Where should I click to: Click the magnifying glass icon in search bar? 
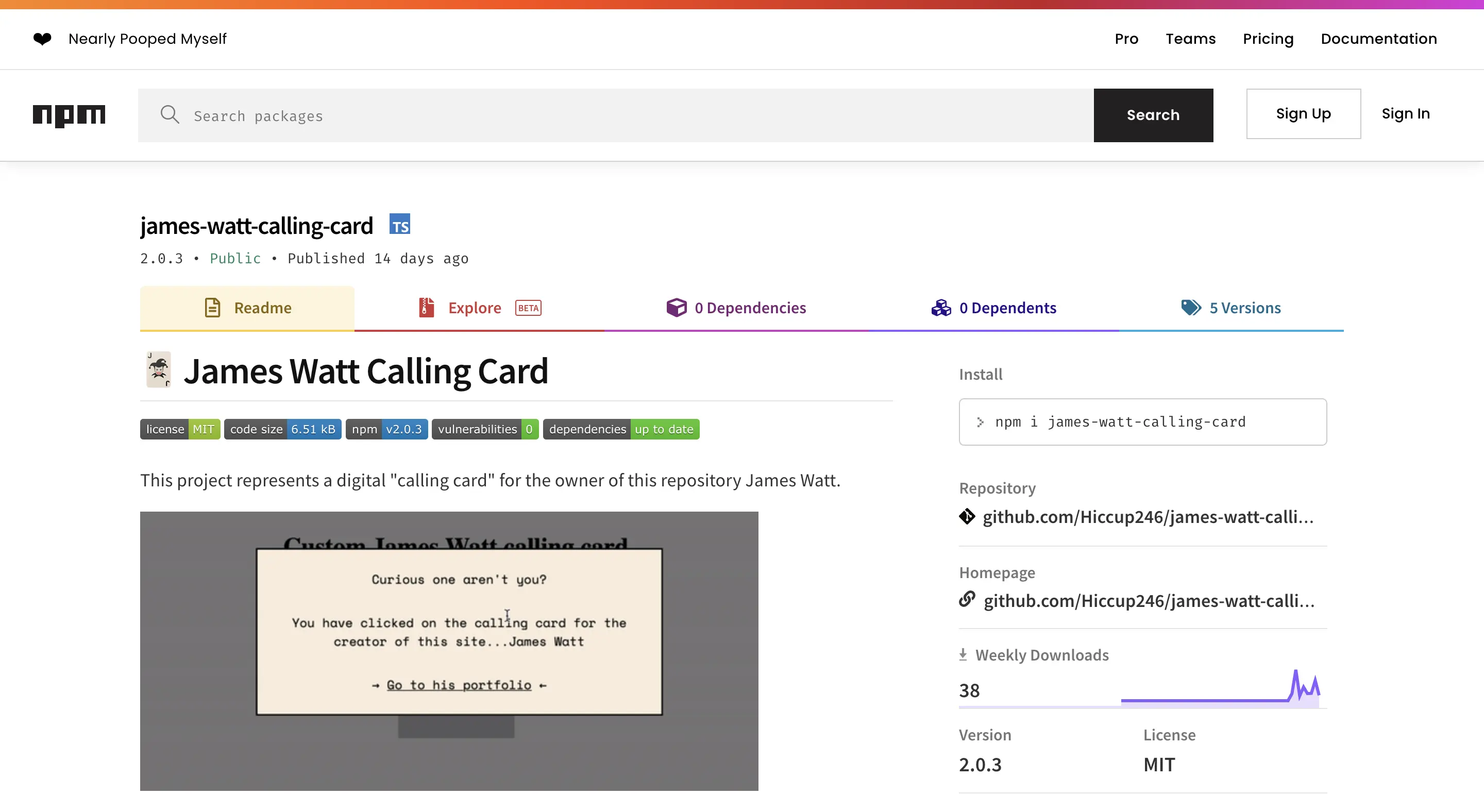(x=170, y=115)
